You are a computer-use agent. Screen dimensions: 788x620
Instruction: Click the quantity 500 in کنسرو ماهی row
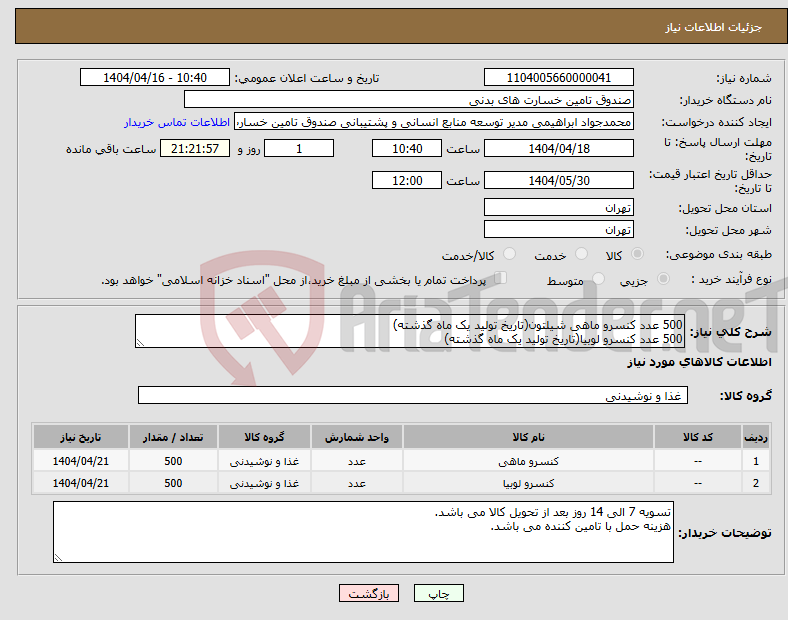point(173,461)
